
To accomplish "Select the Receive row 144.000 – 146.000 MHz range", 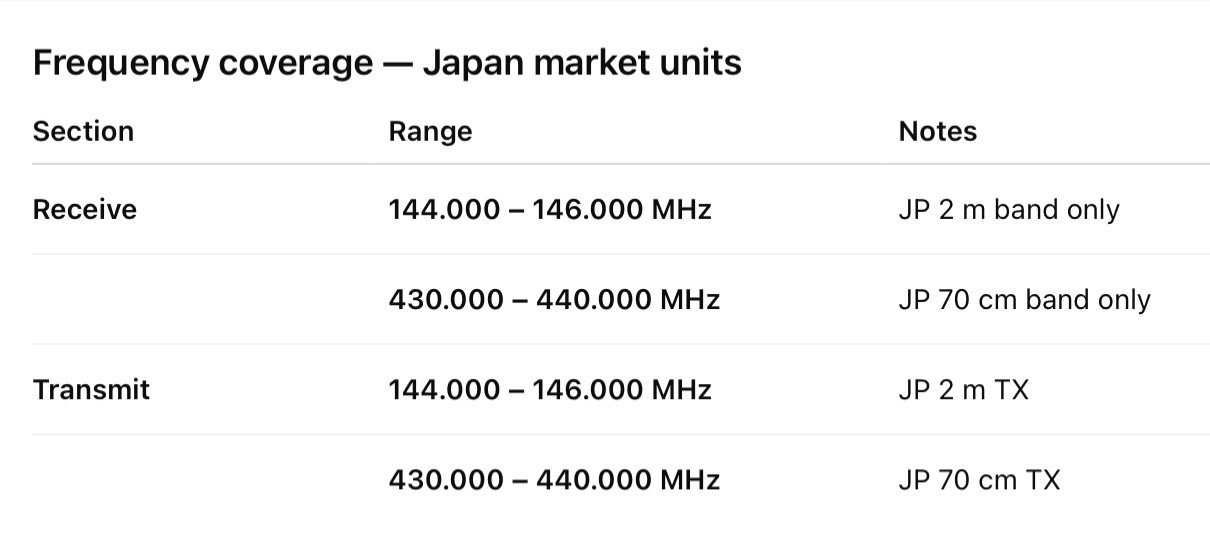I will [550, 210].
